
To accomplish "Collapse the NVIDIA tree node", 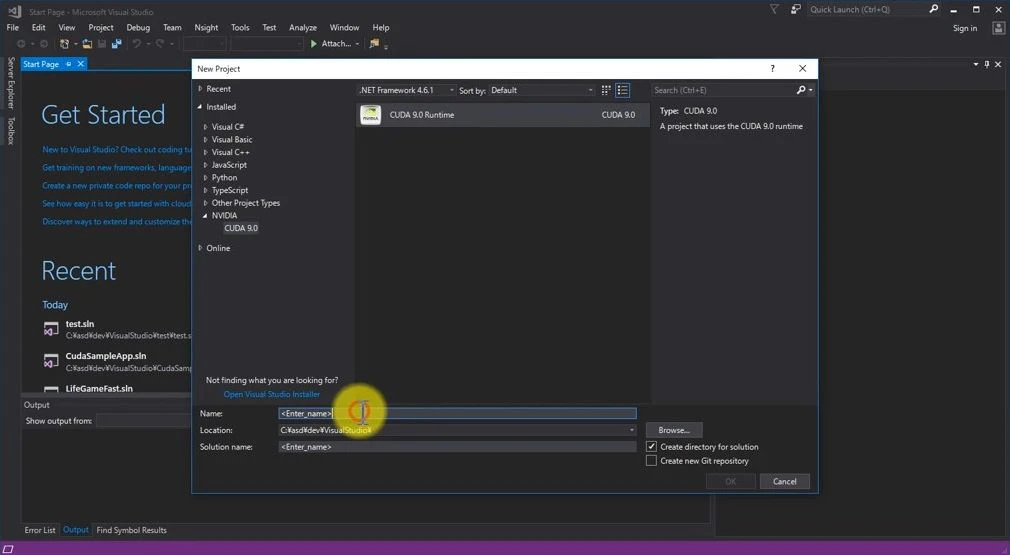I will click(205, 216).
